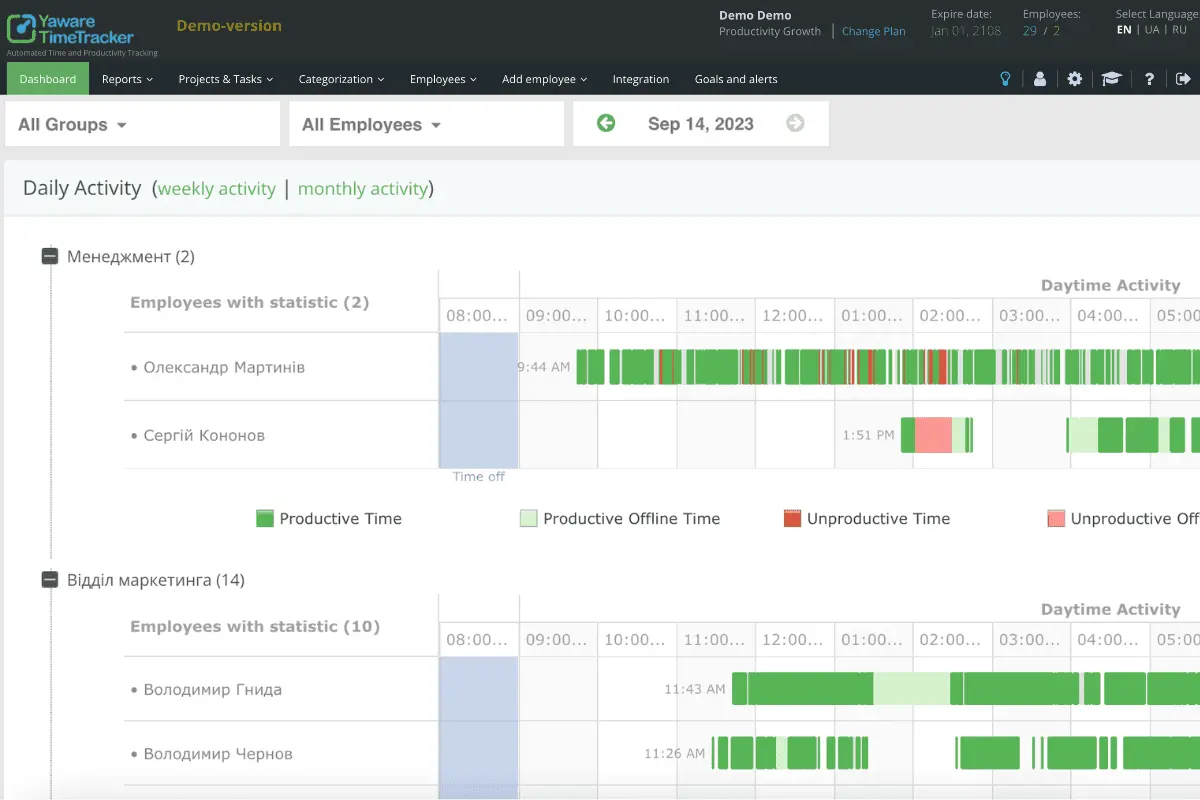
Task: Switch to monthly activity view
Action: tap(363, 189)
